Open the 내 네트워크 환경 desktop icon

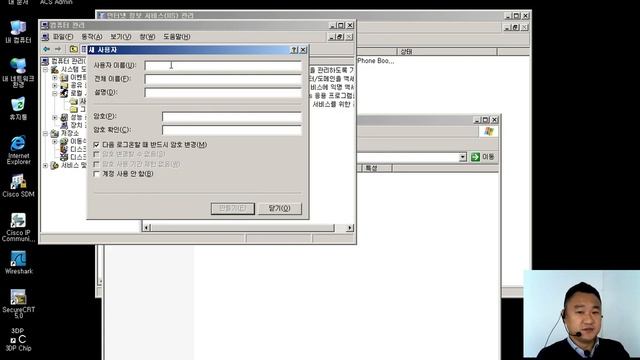click(18, 73)
